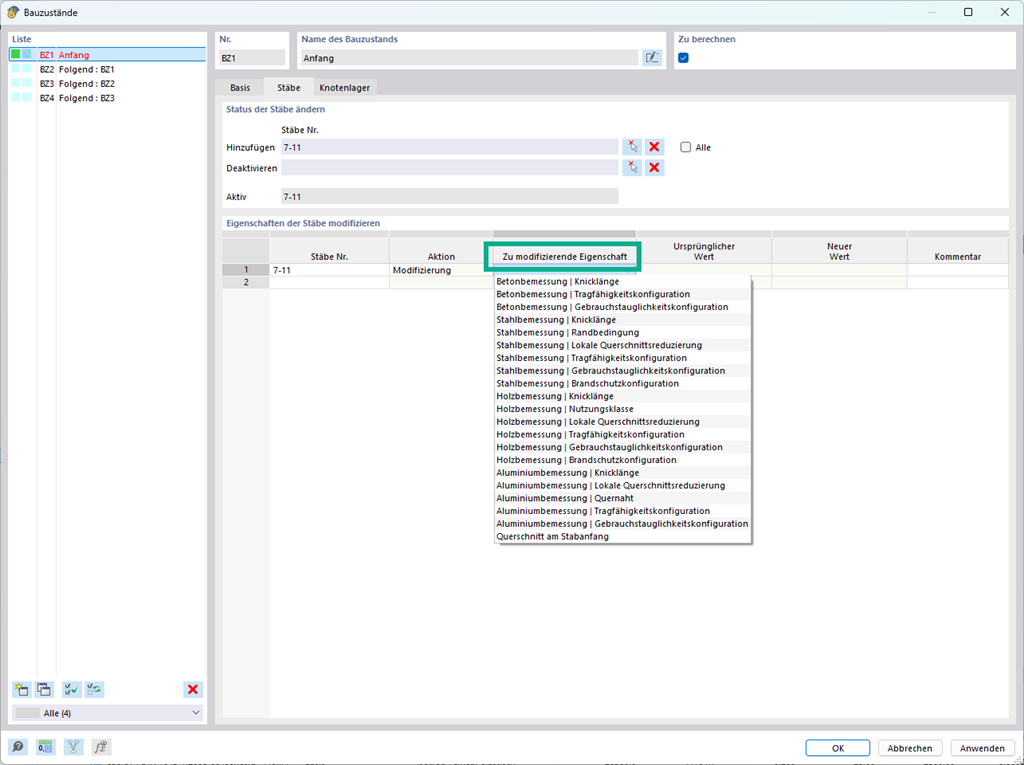Choose Holzbemessung | Brandschutzkonfiguration
The height and width of the screenshot is (765, 1024).
pyautogui.click(x=622, y=460)
